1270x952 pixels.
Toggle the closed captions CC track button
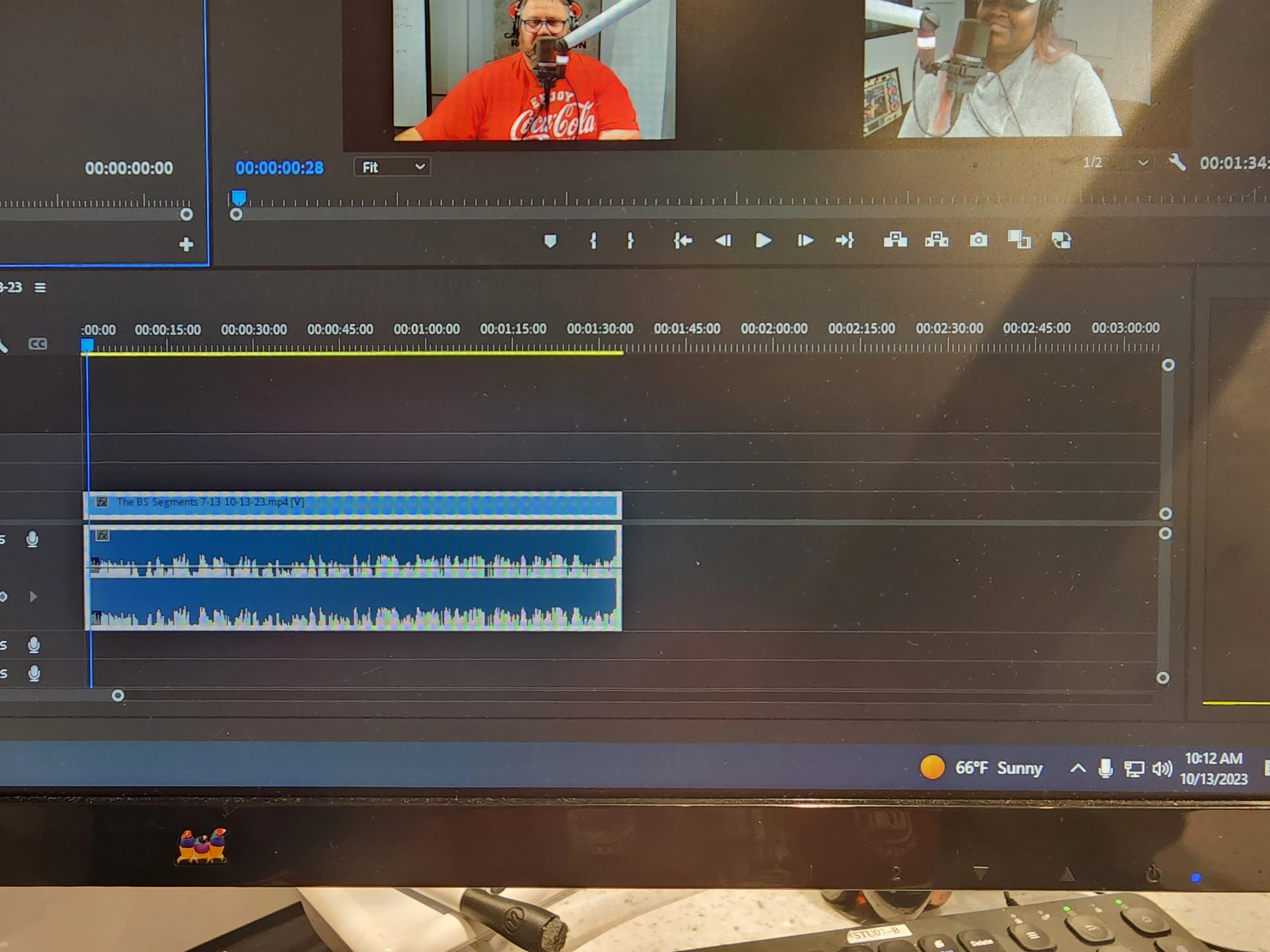click(38, 344)
